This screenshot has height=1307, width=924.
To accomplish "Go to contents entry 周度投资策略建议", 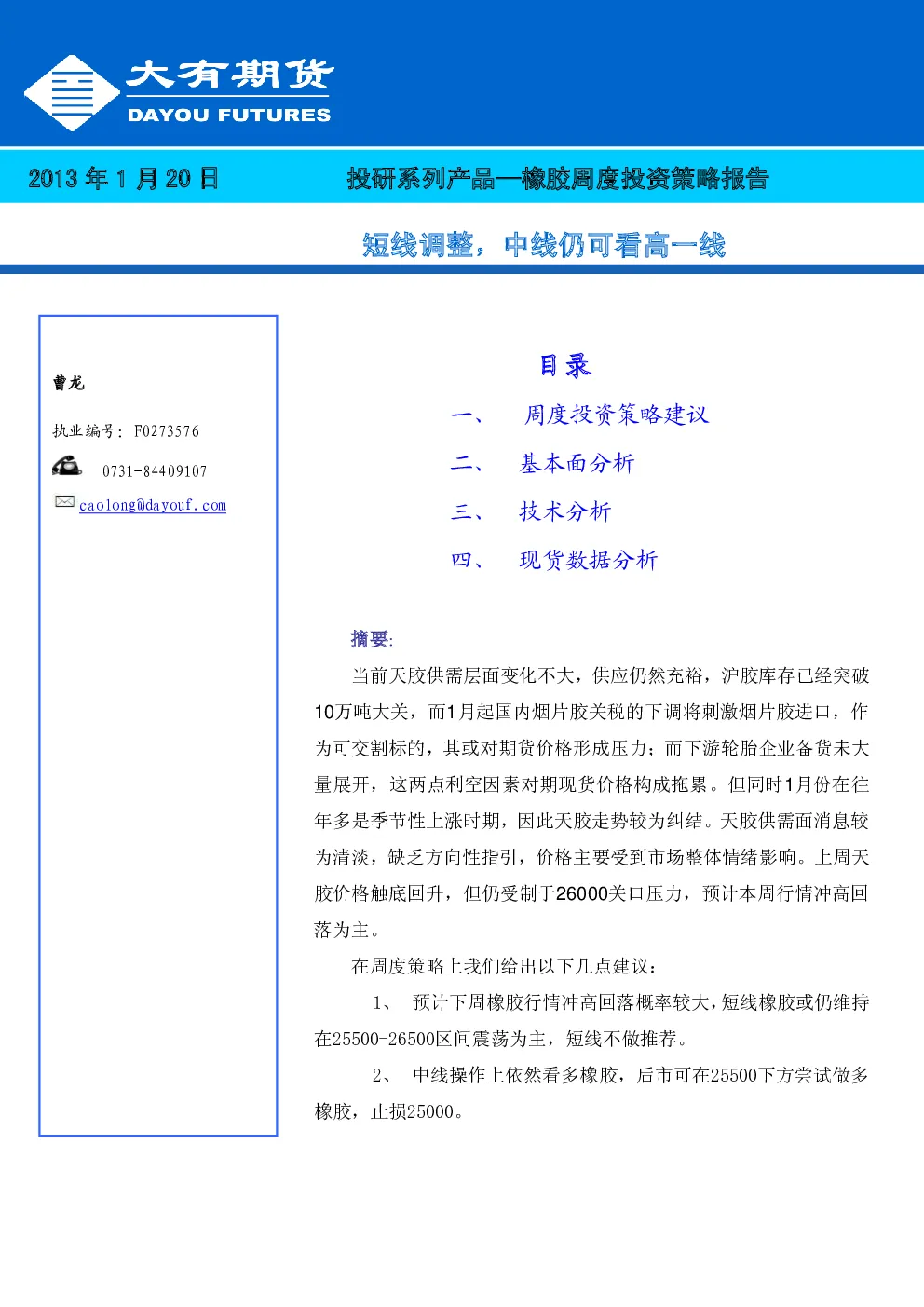I will 616,415.
